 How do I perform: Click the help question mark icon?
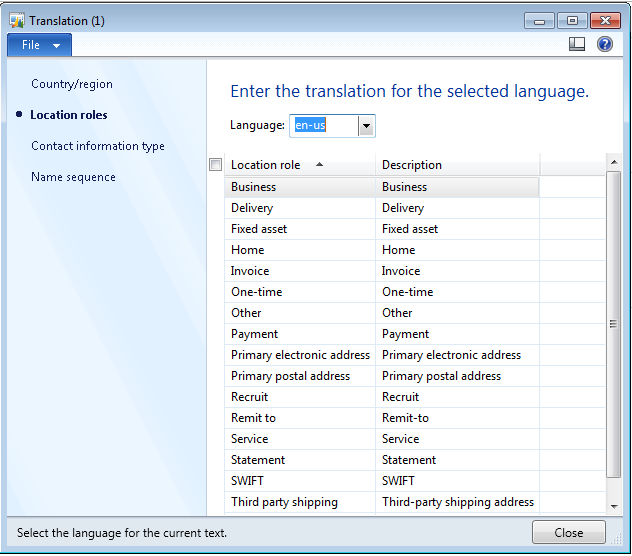[605, 44]
